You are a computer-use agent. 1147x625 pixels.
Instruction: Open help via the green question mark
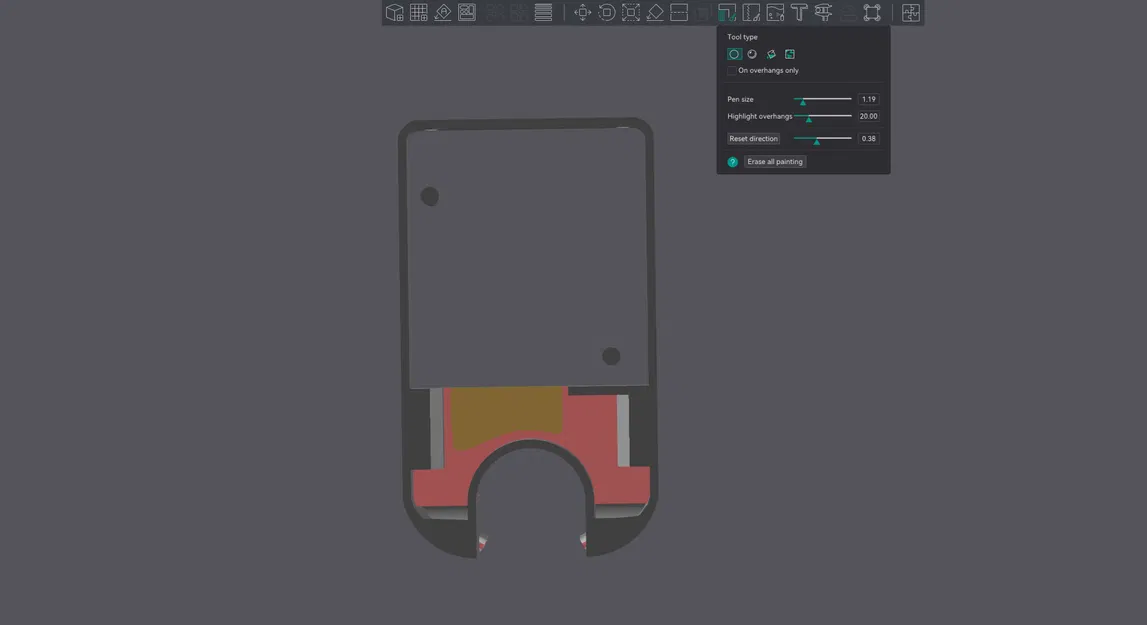pyautogui.click(x=732, y=162)
